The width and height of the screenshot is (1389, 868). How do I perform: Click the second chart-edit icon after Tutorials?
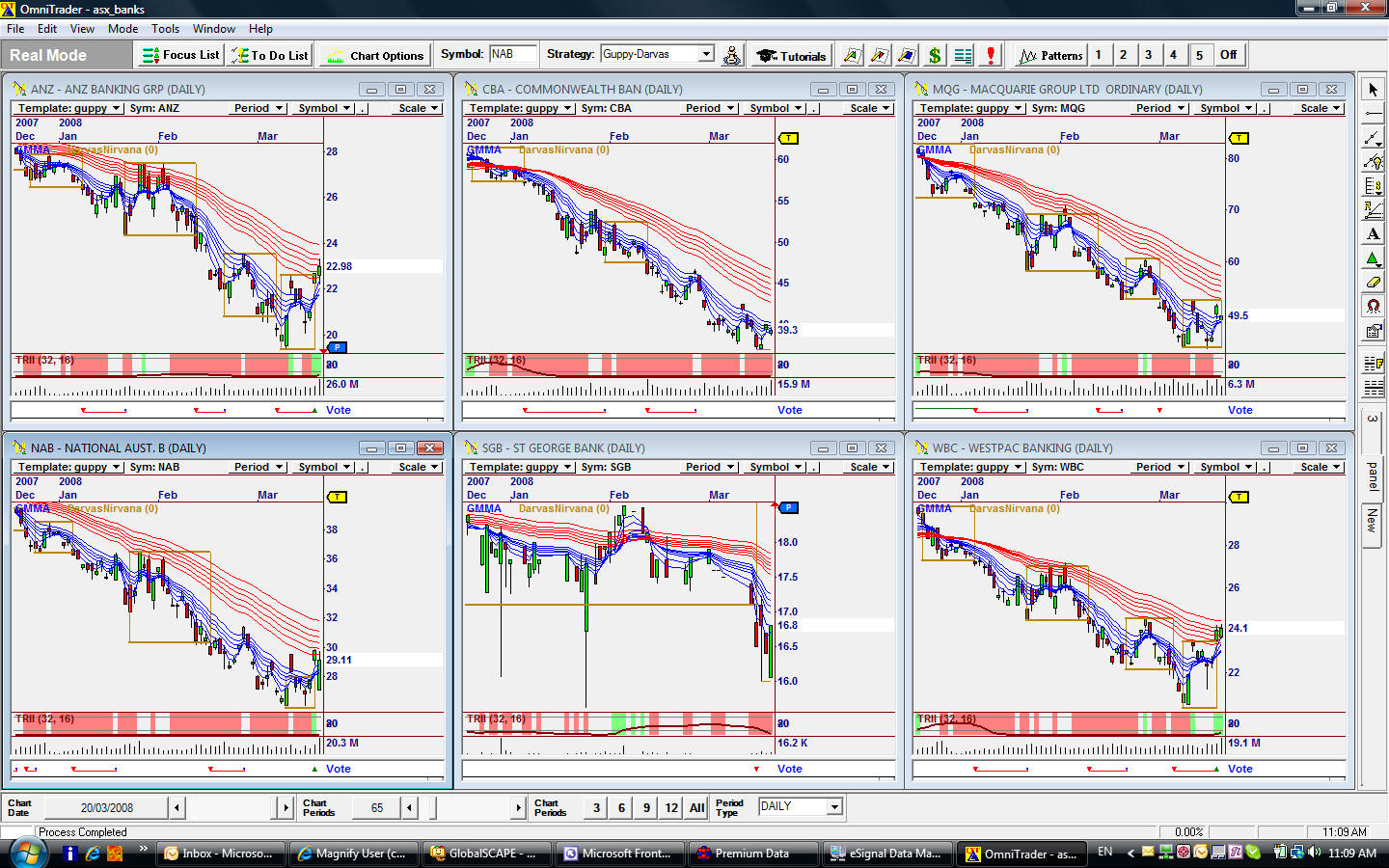[x=879, y=55]
